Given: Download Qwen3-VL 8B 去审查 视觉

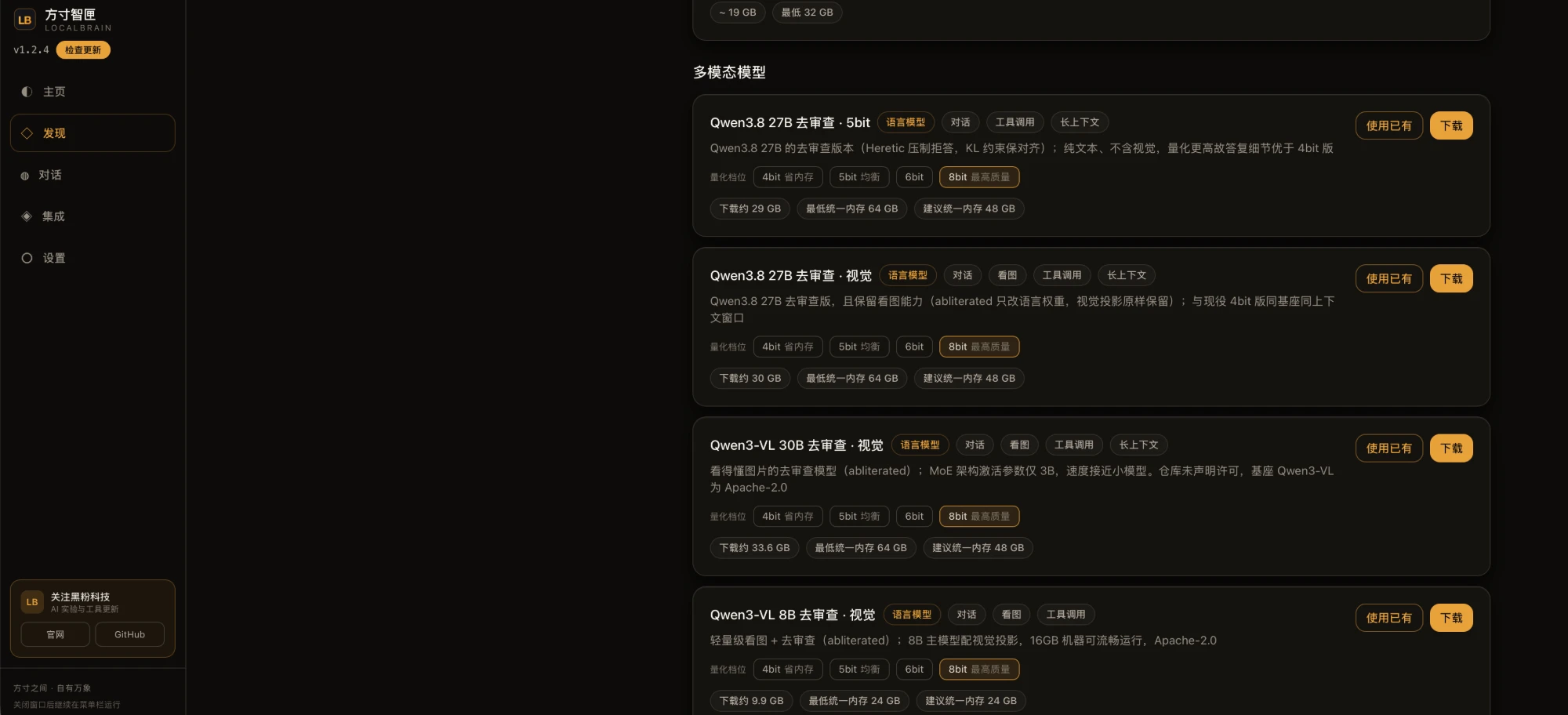Looking at the screenshot, I should (x=1451, y=618).
